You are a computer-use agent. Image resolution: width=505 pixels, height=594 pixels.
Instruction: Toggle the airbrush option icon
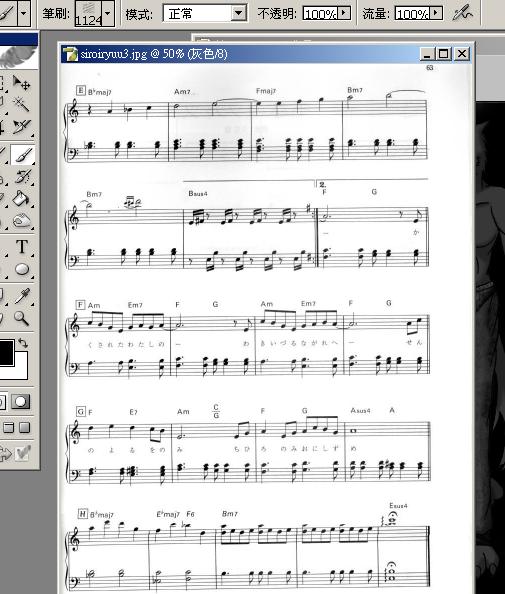coord(463,14)
